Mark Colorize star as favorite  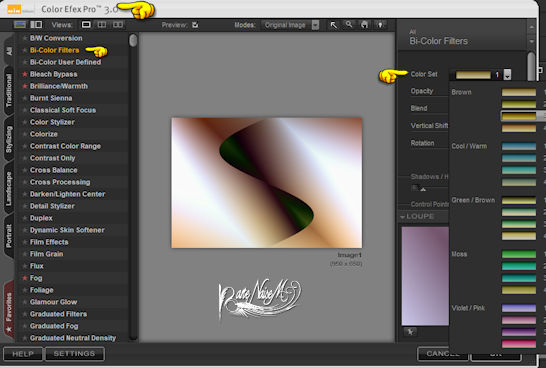click(x=25, y=134)
